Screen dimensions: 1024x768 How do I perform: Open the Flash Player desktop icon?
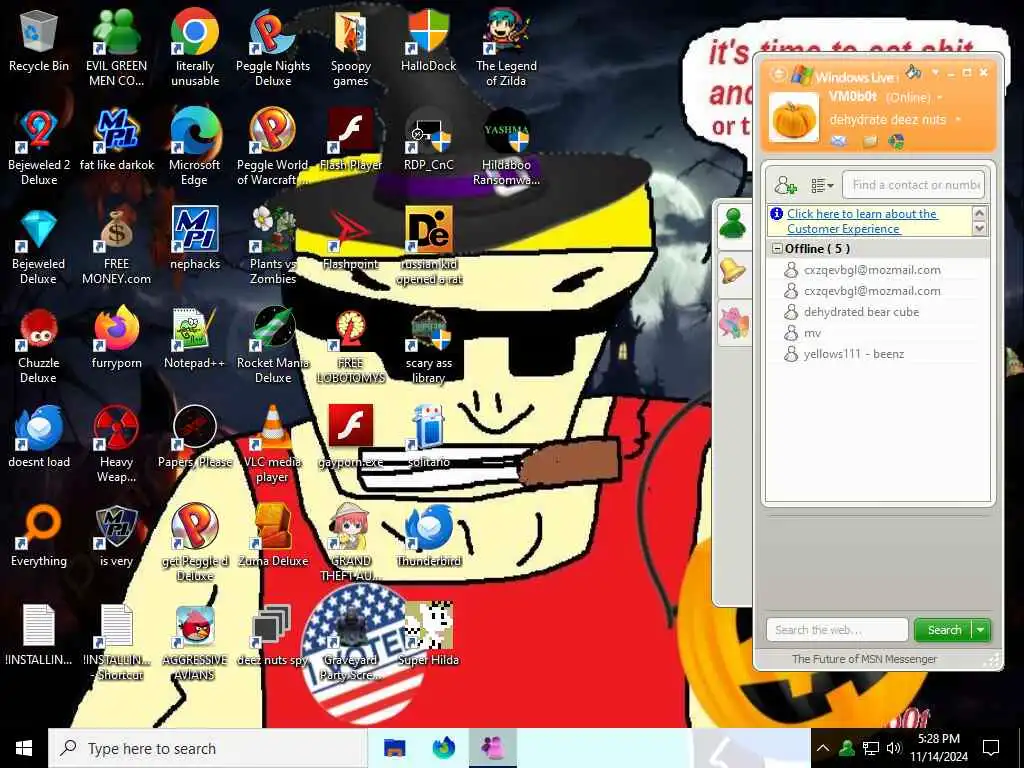coord(351,140)
